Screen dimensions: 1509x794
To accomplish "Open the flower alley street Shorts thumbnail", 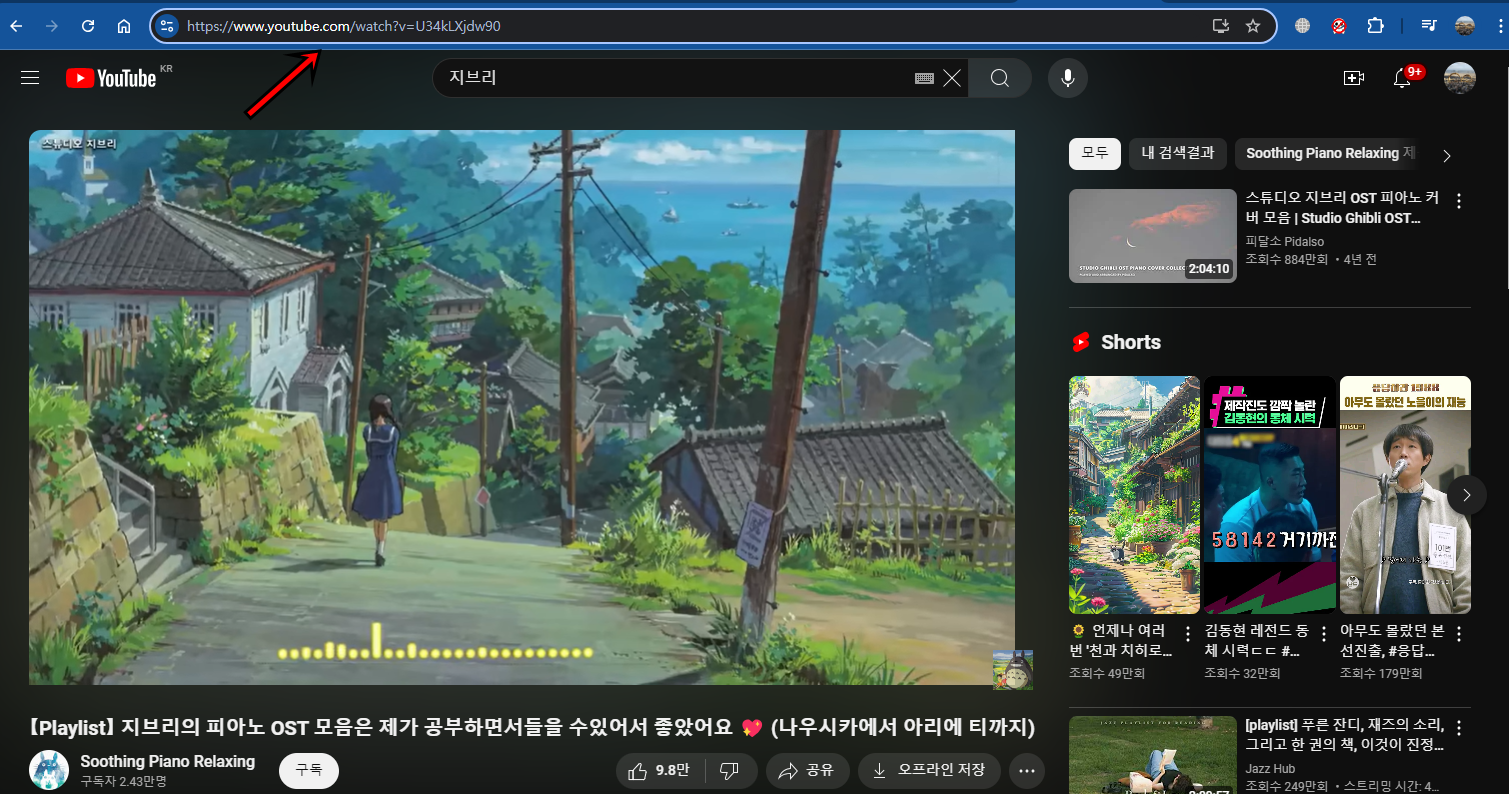I will tap(1134, 495).
